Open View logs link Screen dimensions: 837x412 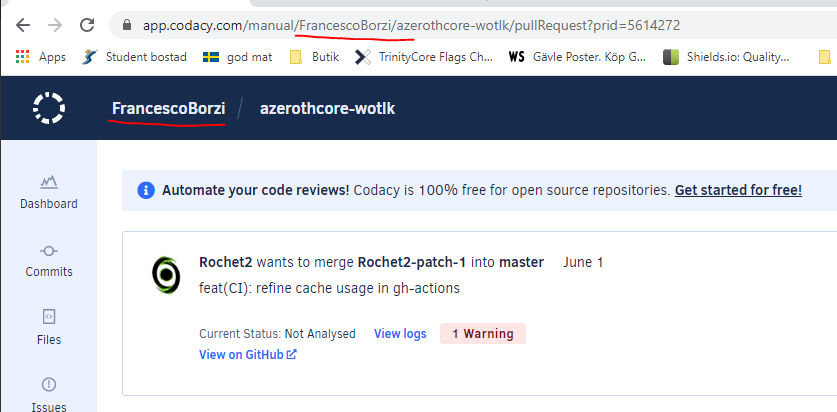coord(400,334)
